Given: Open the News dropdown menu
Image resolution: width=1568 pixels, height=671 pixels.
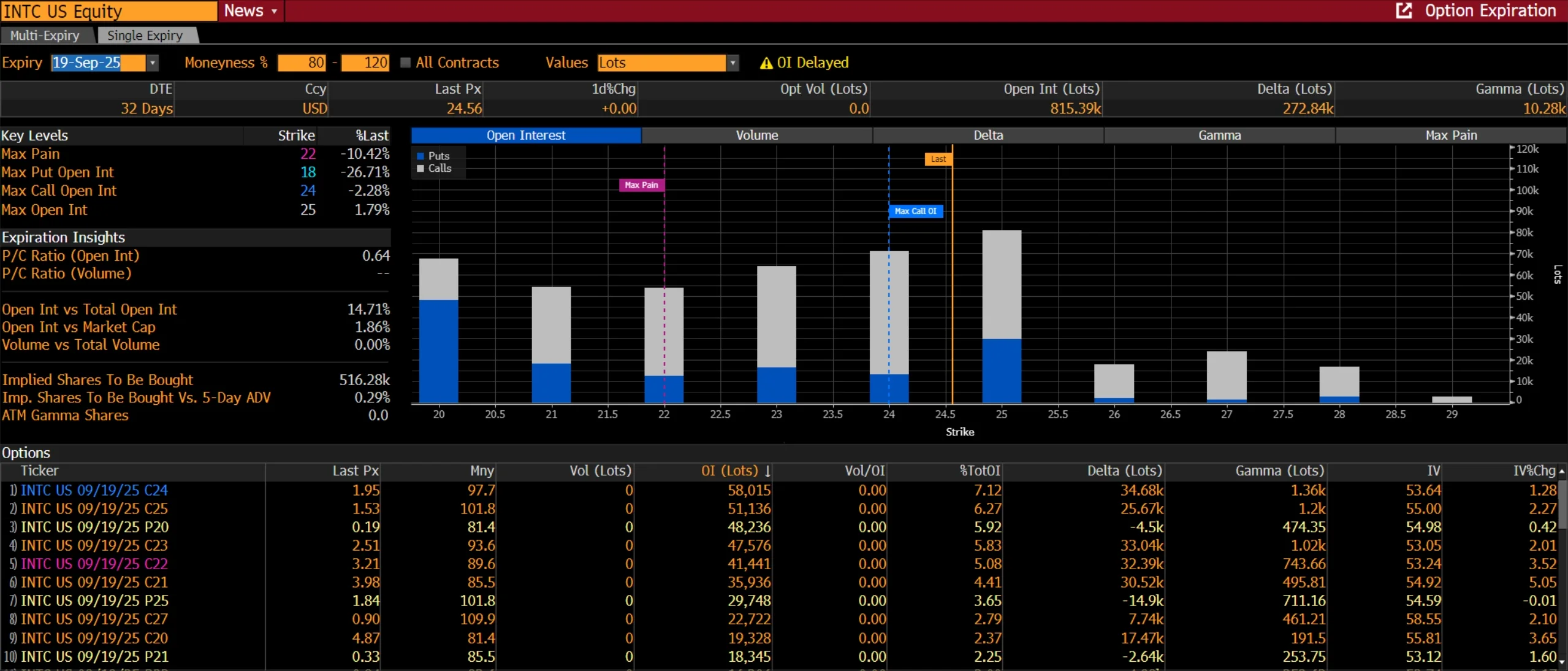Looking at the screenshot, I should 251,10.
